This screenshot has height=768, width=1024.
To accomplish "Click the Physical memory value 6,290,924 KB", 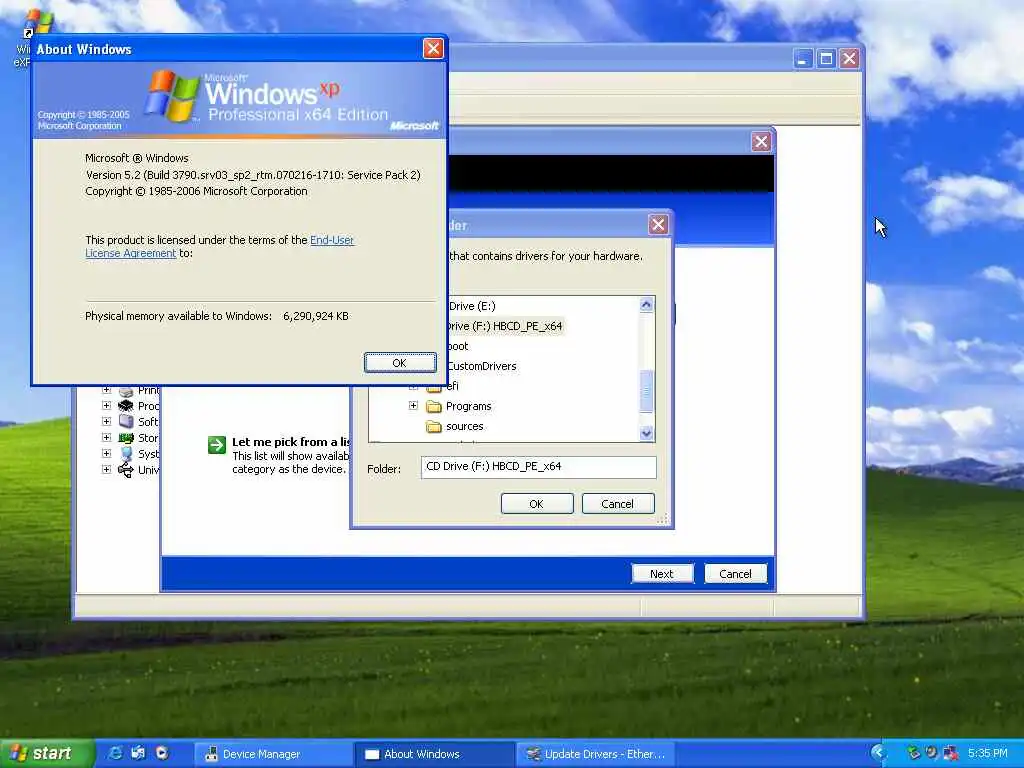I will click(316, 316).
